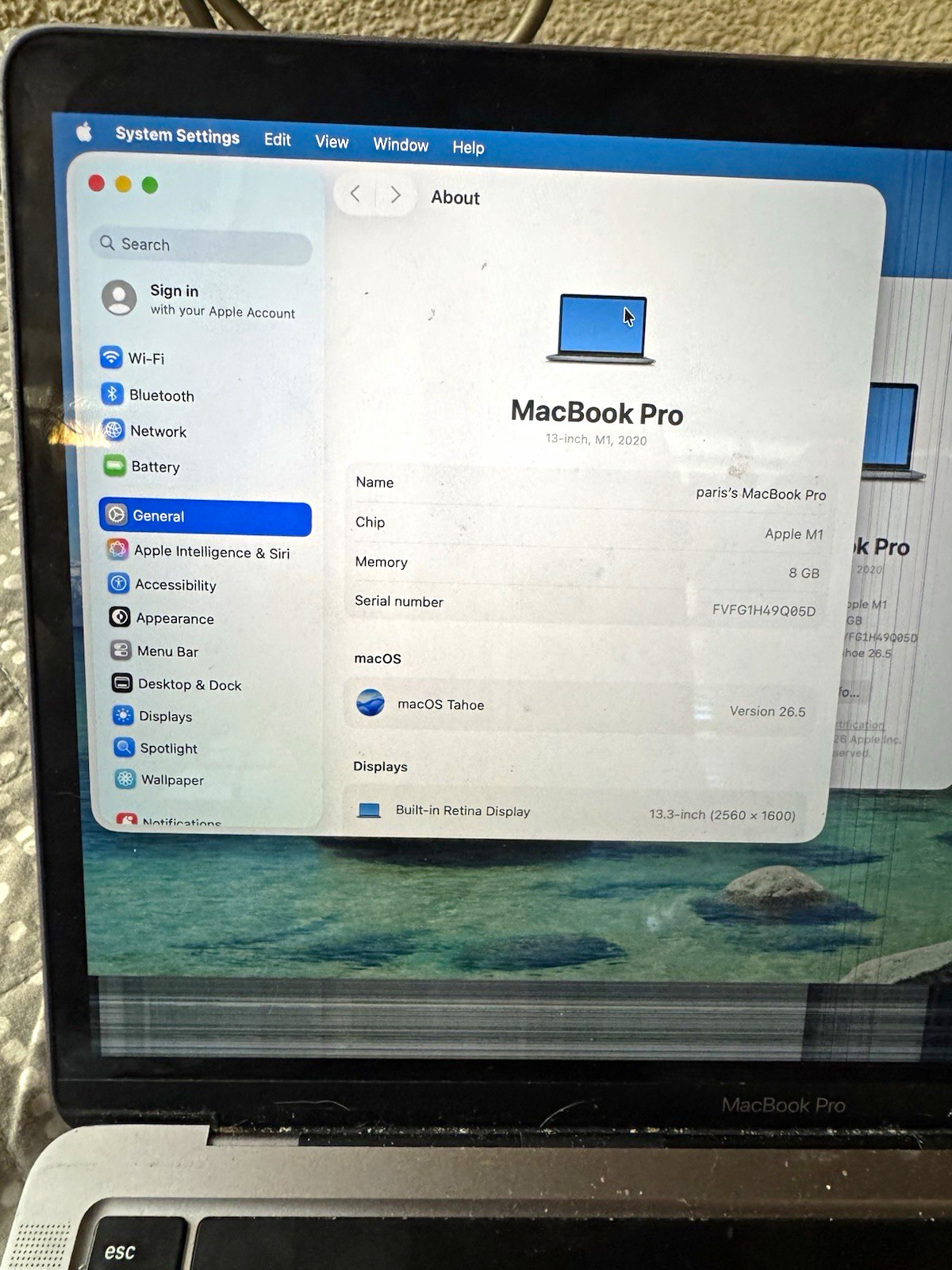Select the Appearance sidebar label
This screenshot has width=952, height=1270.
175,618
